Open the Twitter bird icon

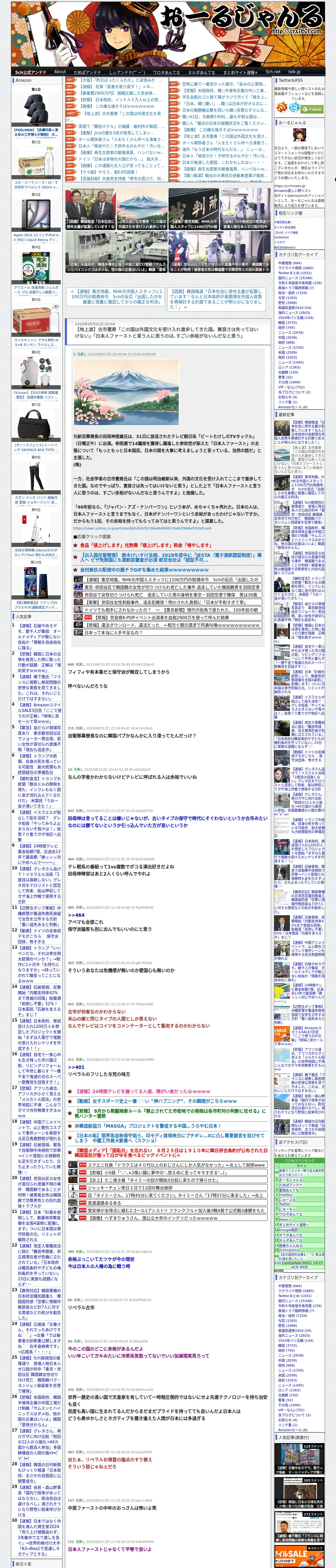click(295, 108)
